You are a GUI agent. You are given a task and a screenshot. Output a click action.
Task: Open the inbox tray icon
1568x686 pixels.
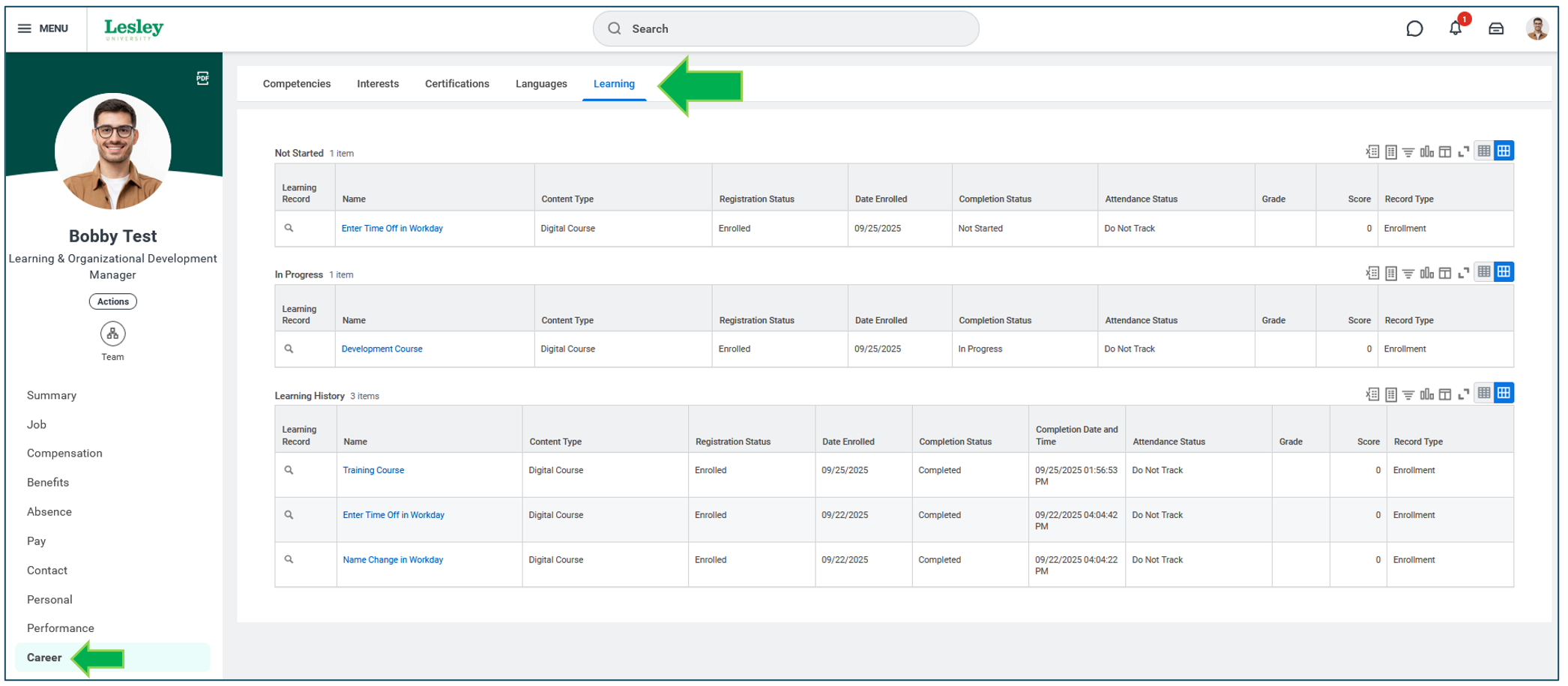point(1496,28)
